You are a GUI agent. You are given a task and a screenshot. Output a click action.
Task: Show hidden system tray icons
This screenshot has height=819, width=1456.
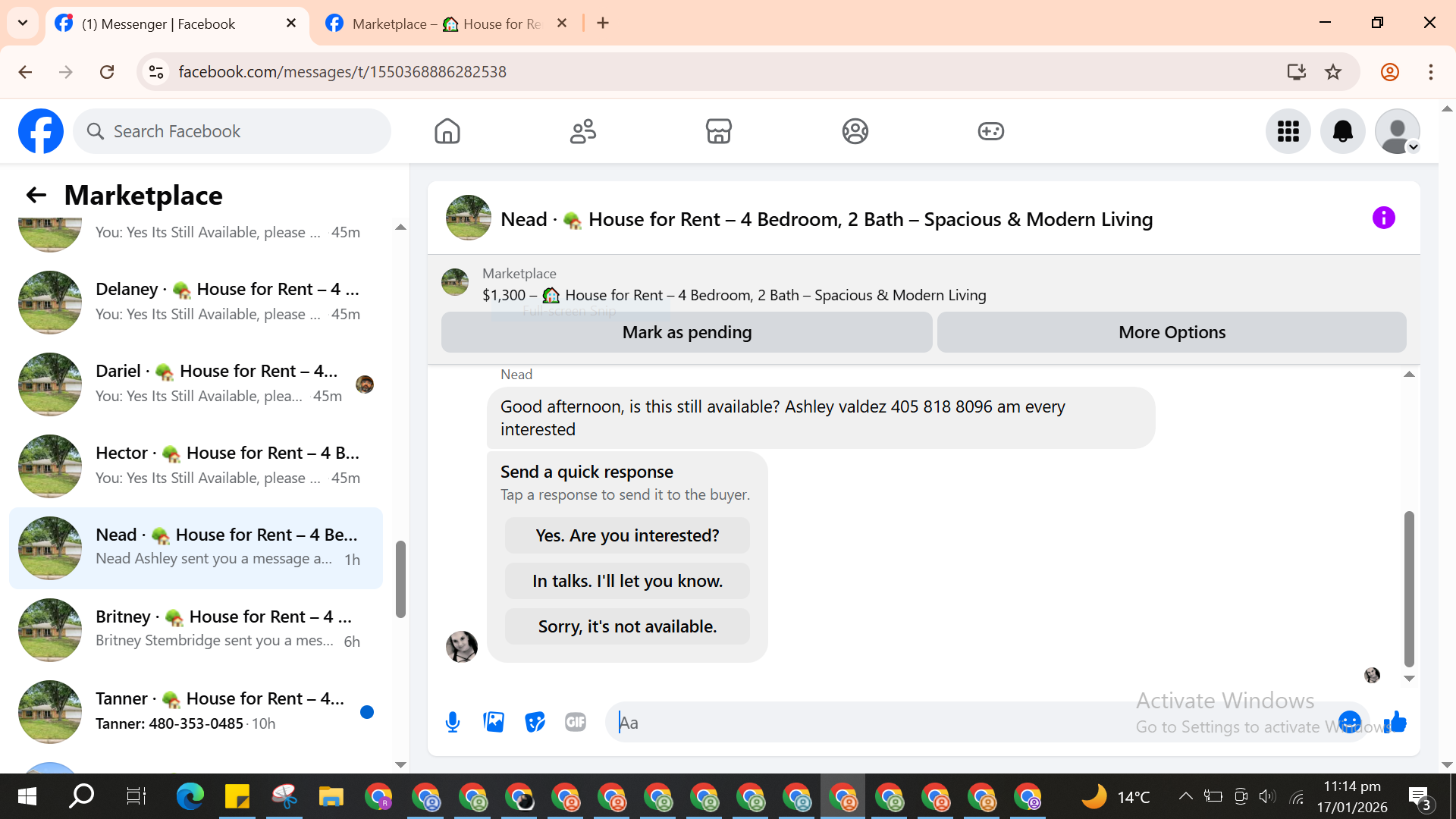[x=1185, y=796]
